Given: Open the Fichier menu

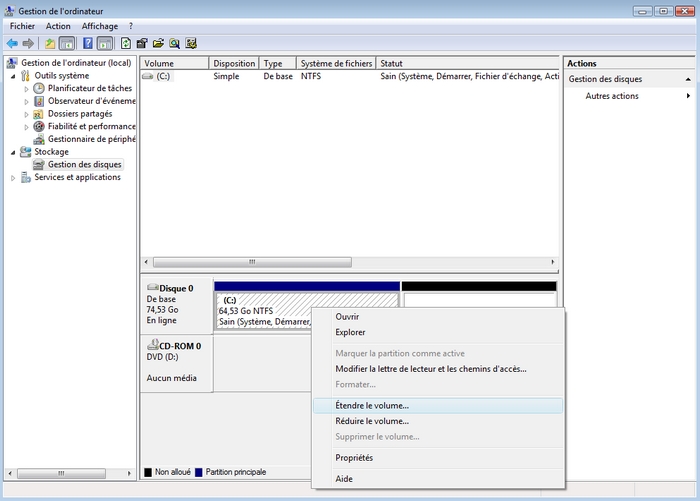Looking at the screenshot, I should tap(22, 26).
